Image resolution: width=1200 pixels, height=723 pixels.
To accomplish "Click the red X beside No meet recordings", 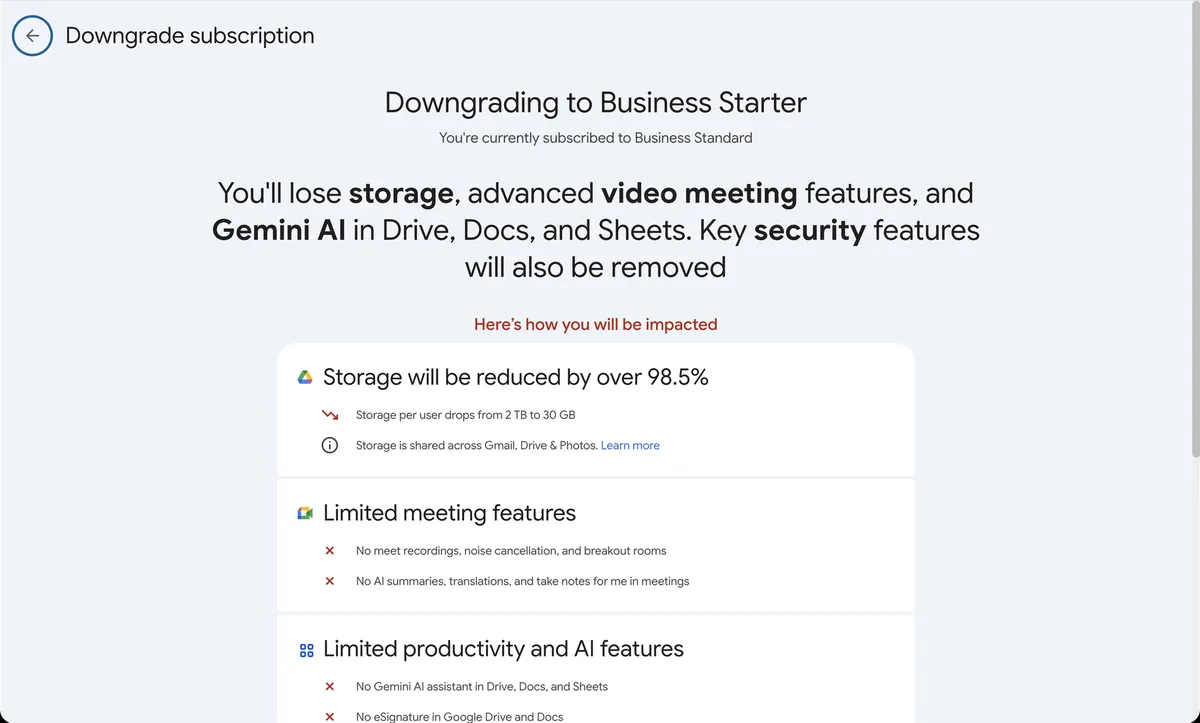I will pos(329,550).
